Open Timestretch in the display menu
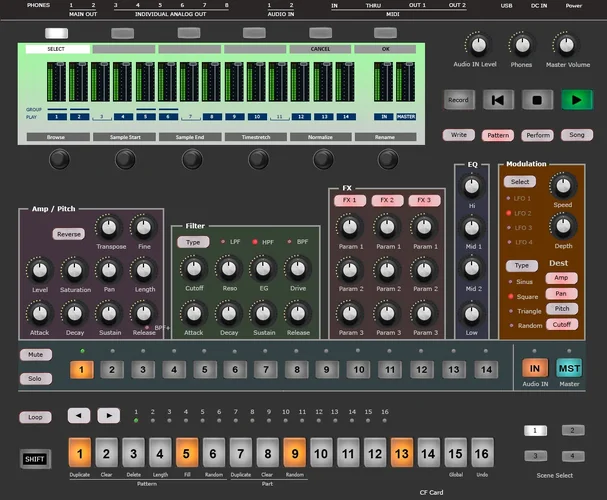This screenshot has width=607, height=500. pyautogui.click(x=255, y=137)
